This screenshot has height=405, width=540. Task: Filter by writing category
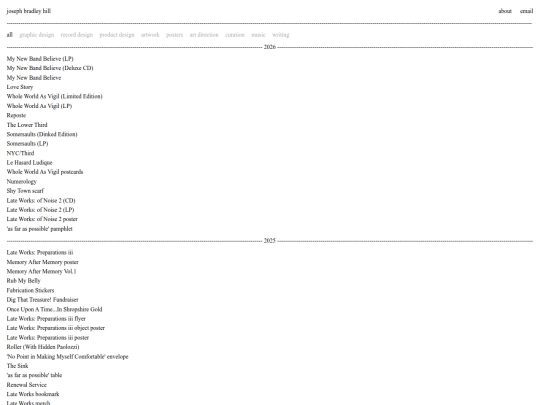(x=281, y=35)
